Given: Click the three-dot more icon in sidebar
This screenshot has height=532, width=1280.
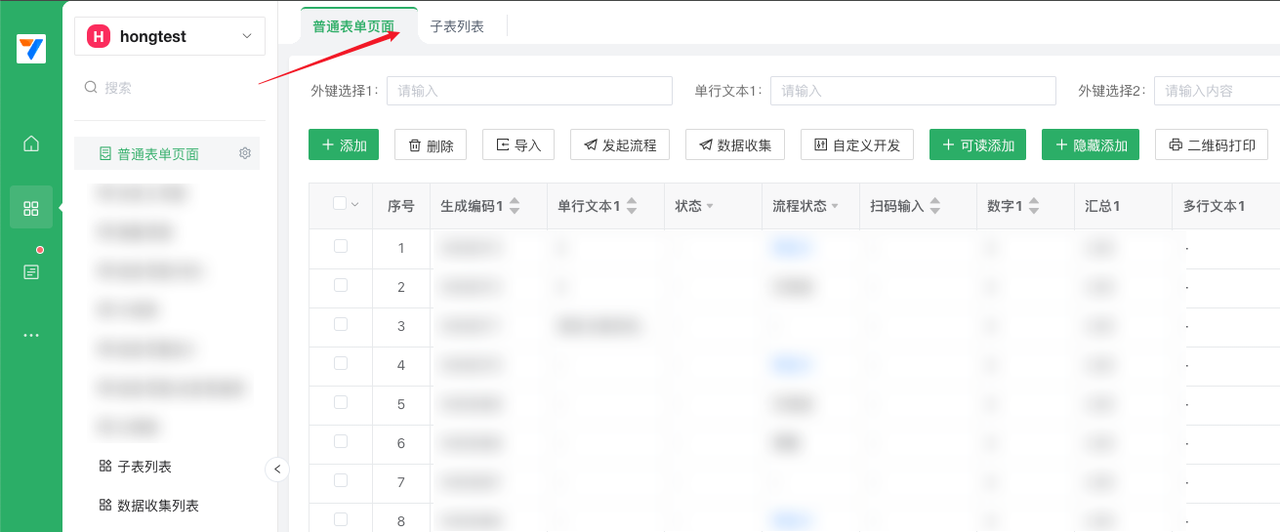Looking at the screenshot, I should coord(31,335).
